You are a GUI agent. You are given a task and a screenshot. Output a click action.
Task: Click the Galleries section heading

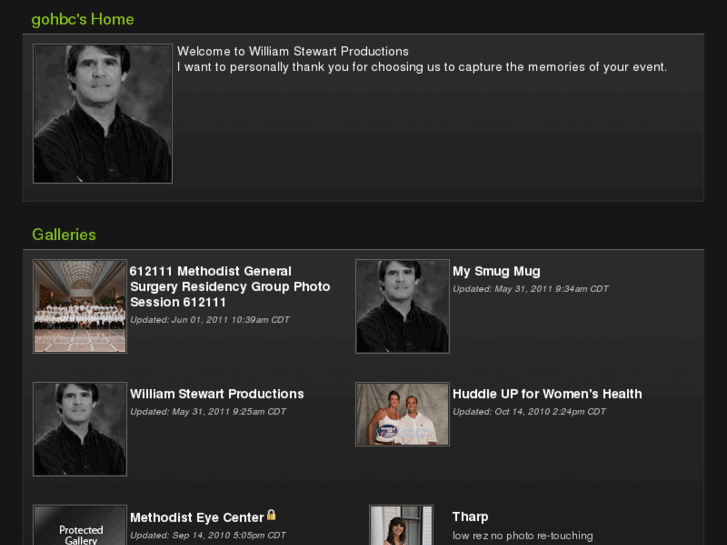click(x=64, y=235)
